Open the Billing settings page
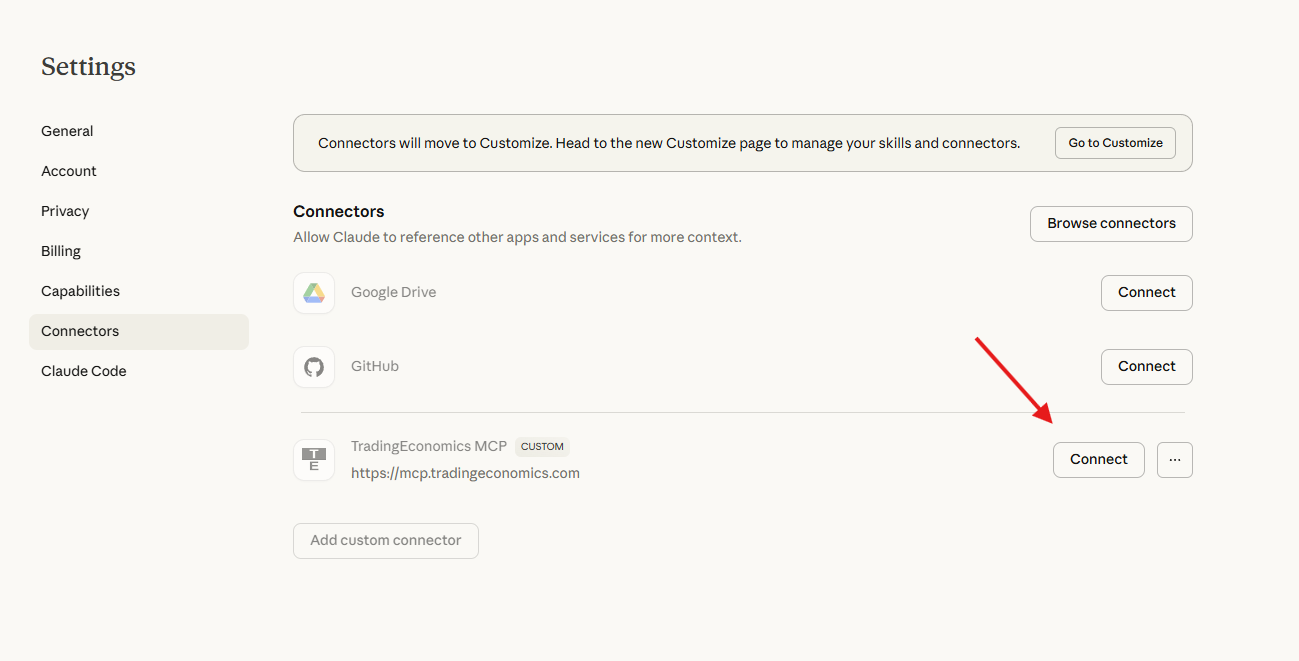This screenshot has height=661, width=1299. (61, 251)
